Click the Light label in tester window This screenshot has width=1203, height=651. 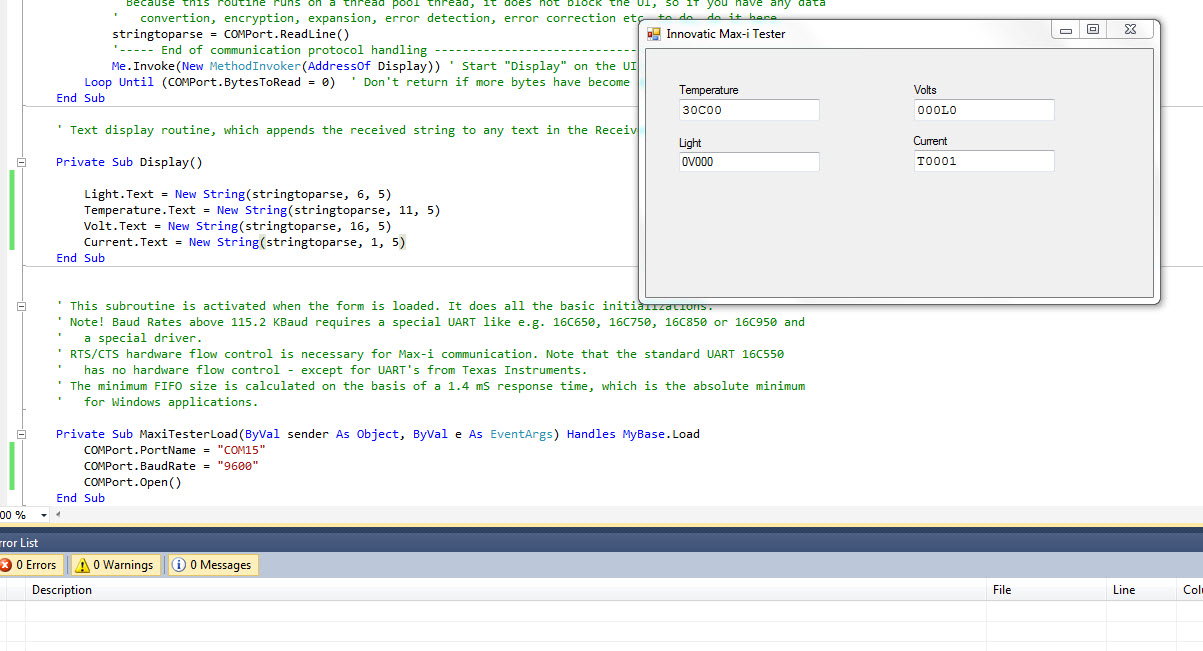pos(690,143)
